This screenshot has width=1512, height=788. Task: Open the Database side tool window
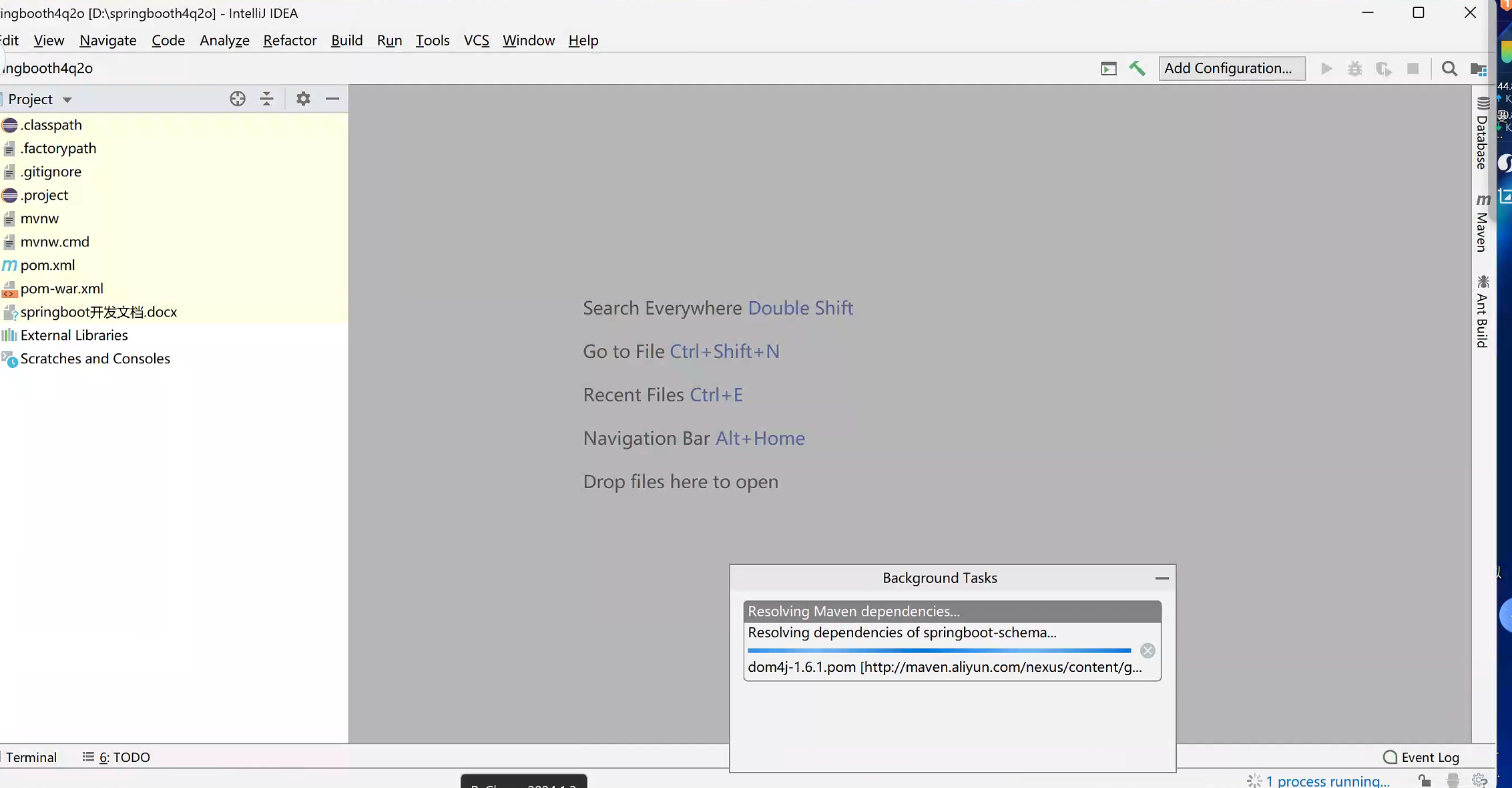point(1482,133)
